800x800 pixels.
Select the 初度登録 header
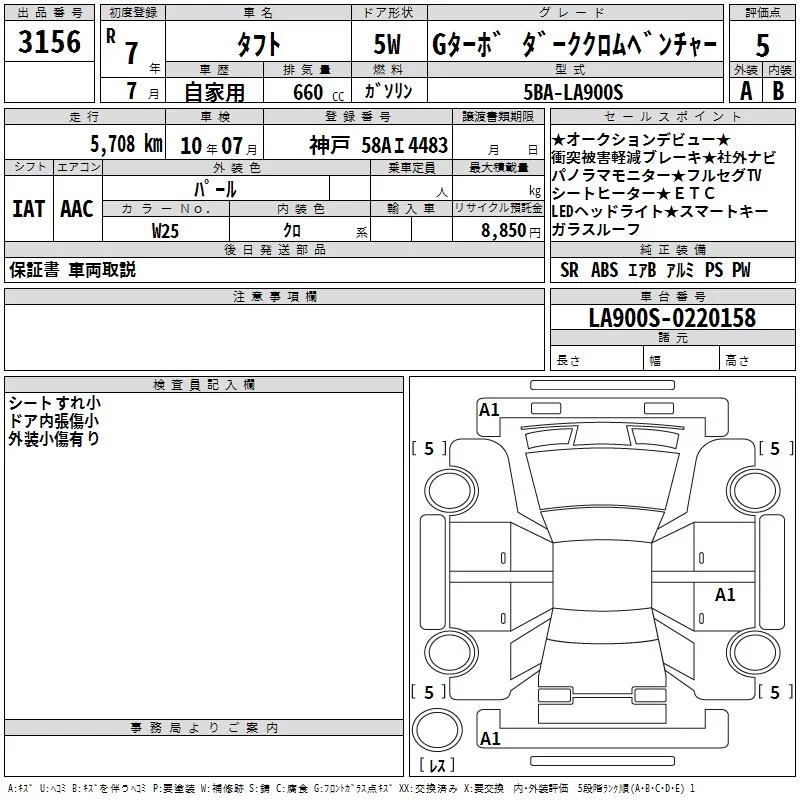pos(133,12)
